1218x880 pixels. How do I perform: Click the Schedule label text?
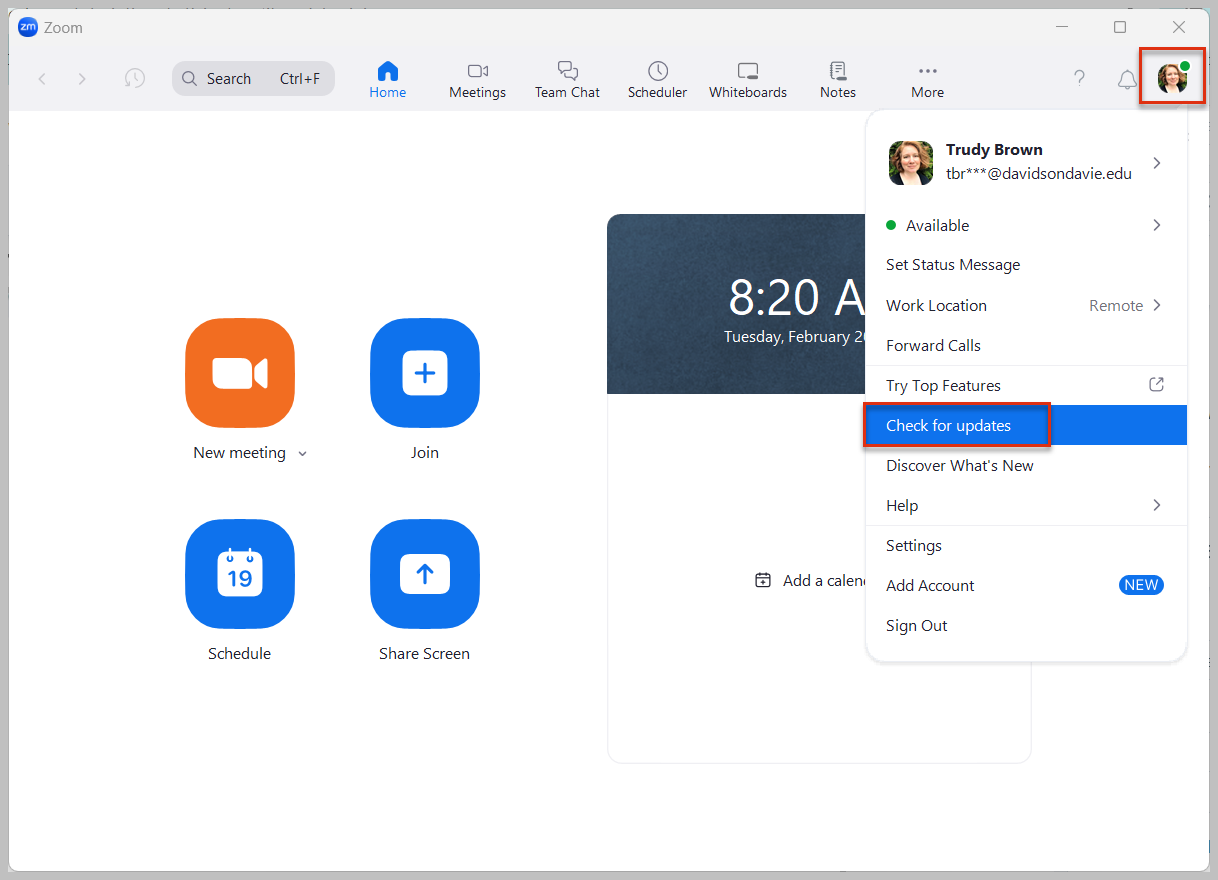pos(239,654)
